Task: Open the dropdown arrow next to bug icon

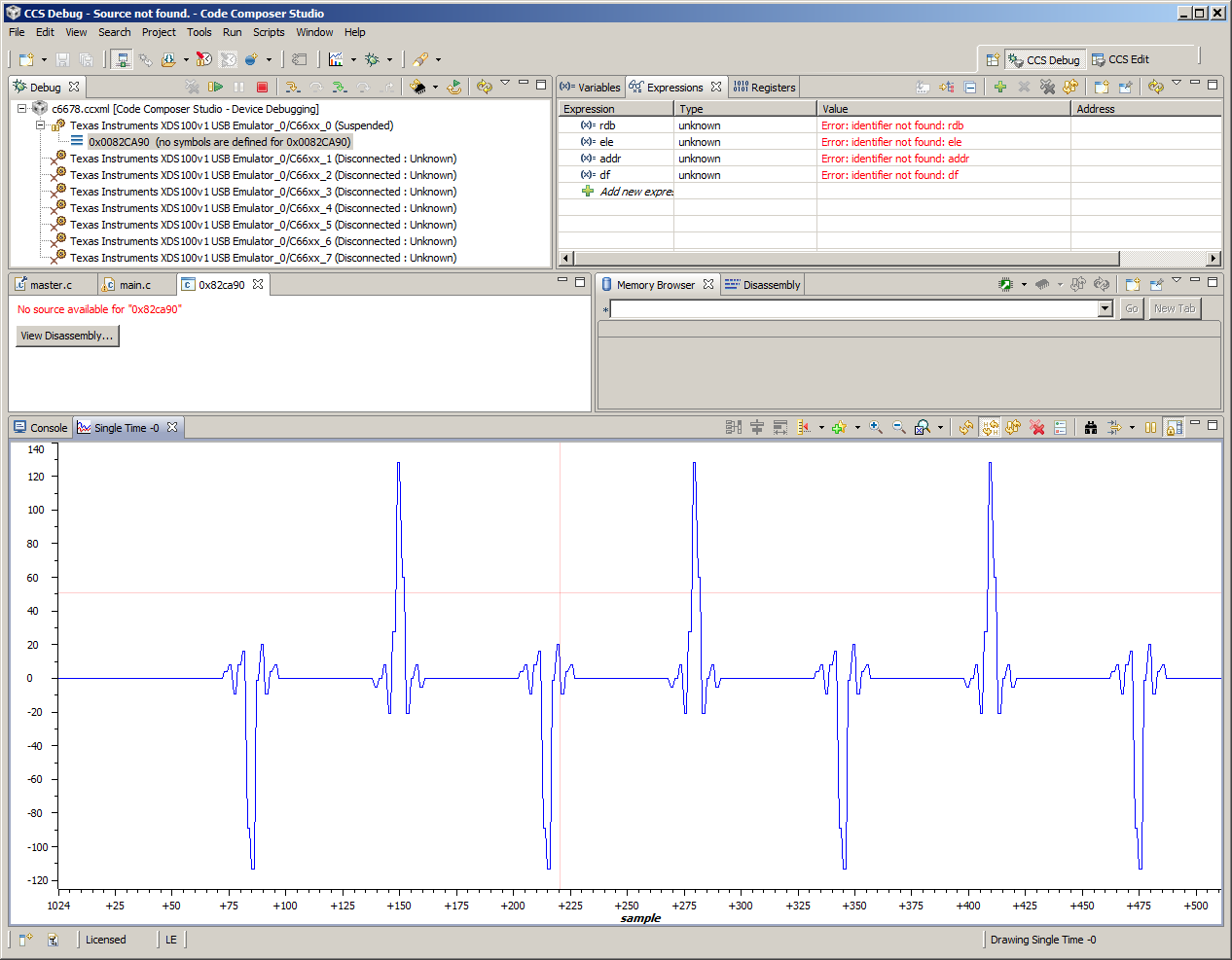Action: tap(389, 60)
